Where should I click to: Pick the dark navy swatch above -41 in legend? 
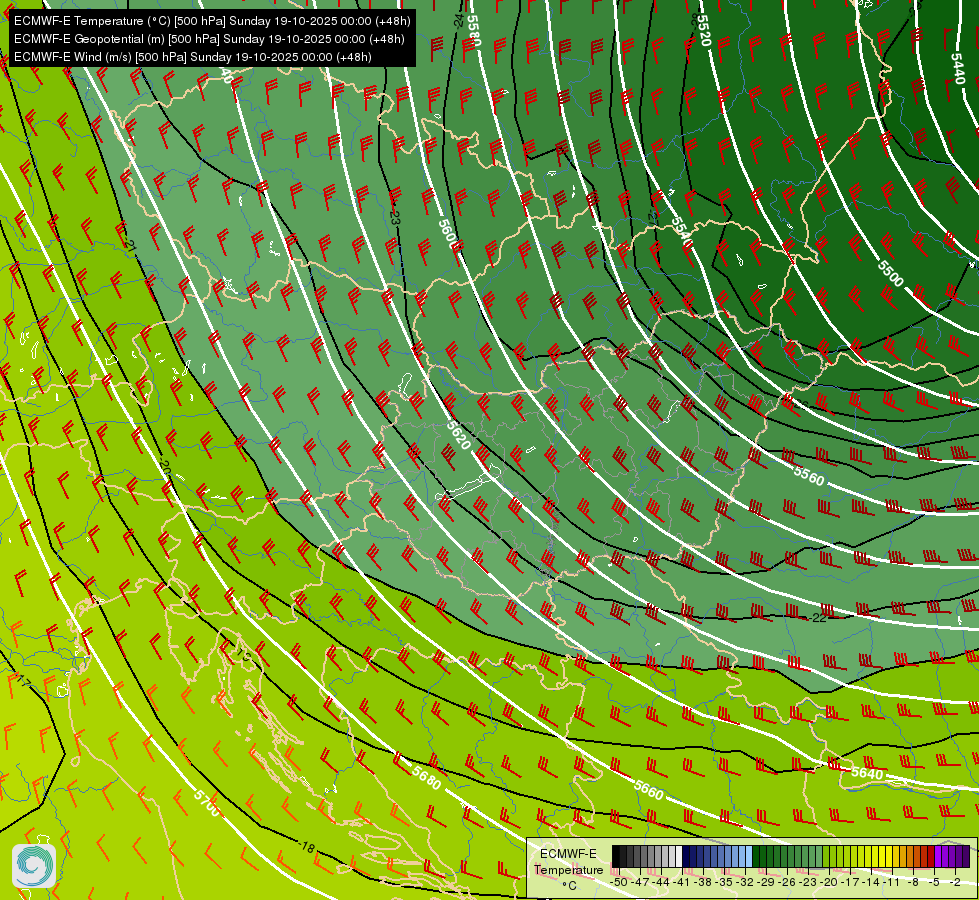pos(686,856)
